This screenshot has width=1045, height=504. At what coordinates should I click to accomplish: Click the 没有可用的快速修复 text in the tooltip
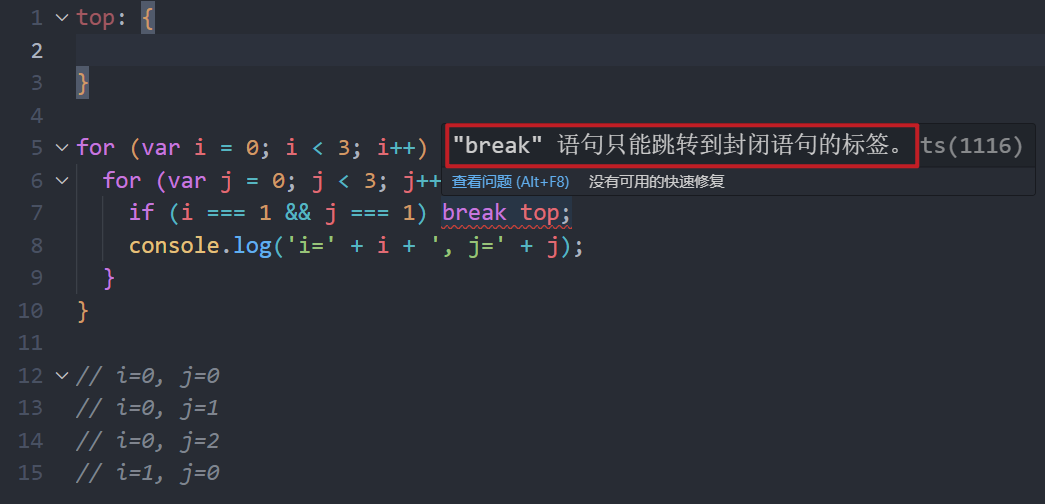pos(656,181)
